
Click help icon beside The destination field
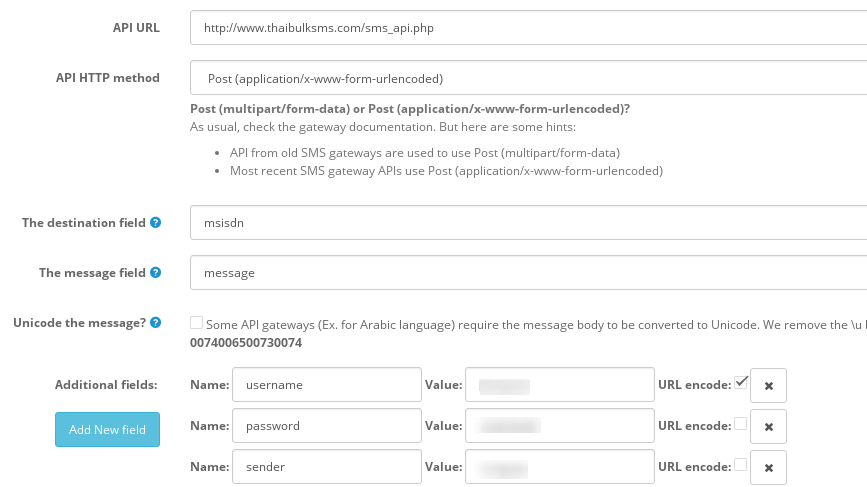tap(156, 223)
